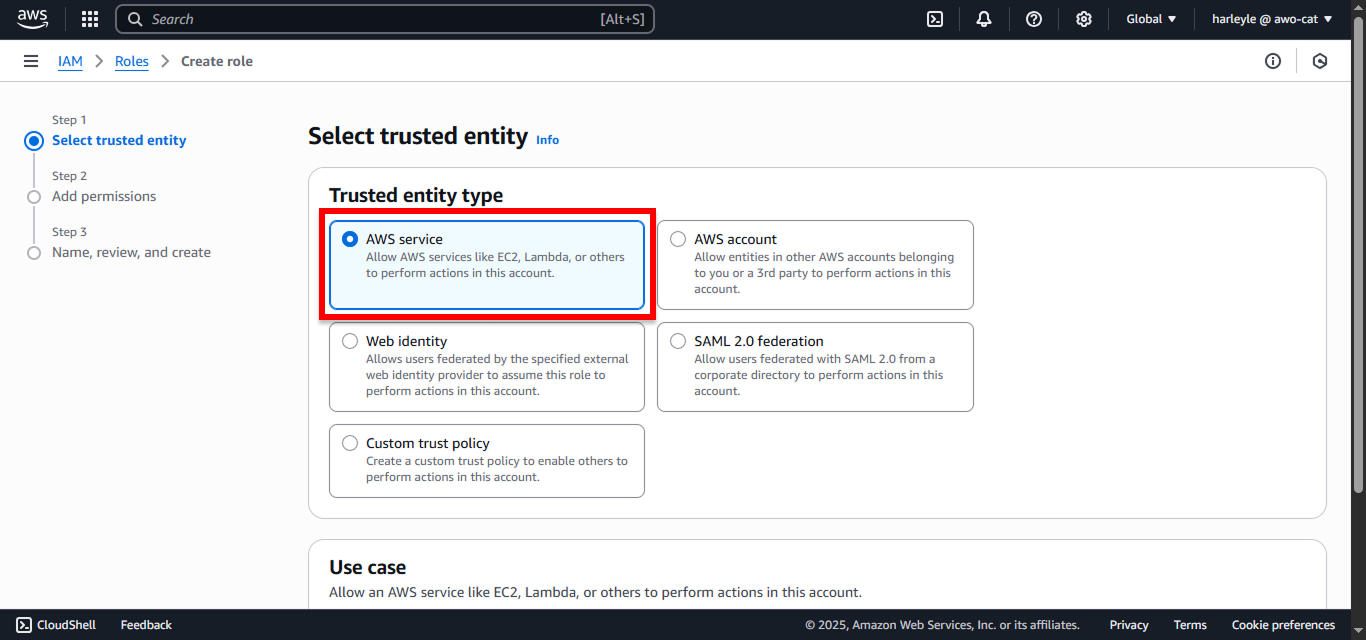Open Cookie preferences in the footer
The height and width of the screenshot is (640, 1366).
click(1283, 625)
